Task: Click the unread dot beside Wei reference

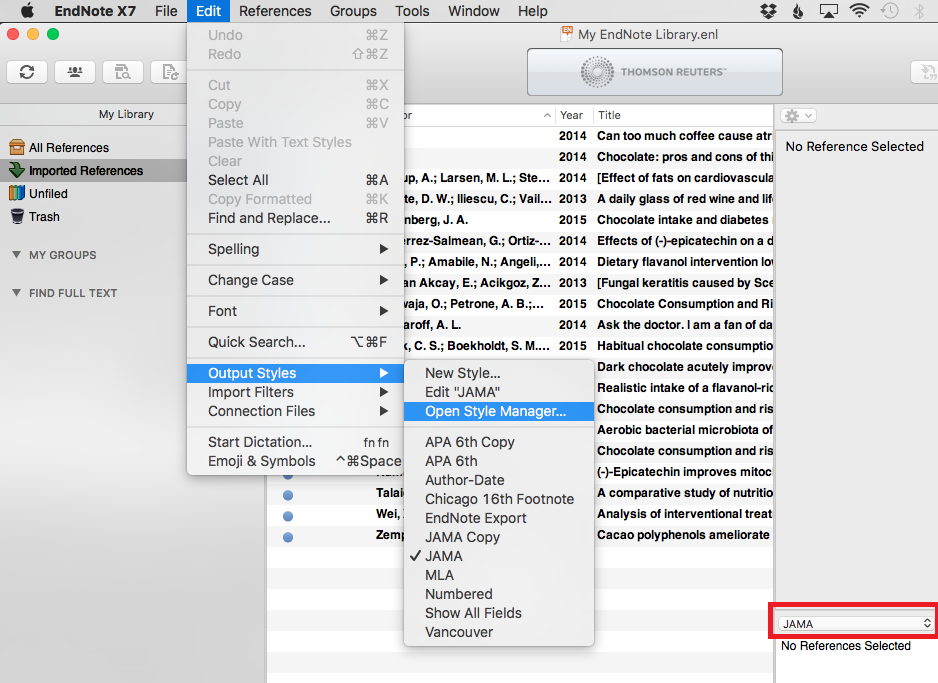Action: (288, 516)
